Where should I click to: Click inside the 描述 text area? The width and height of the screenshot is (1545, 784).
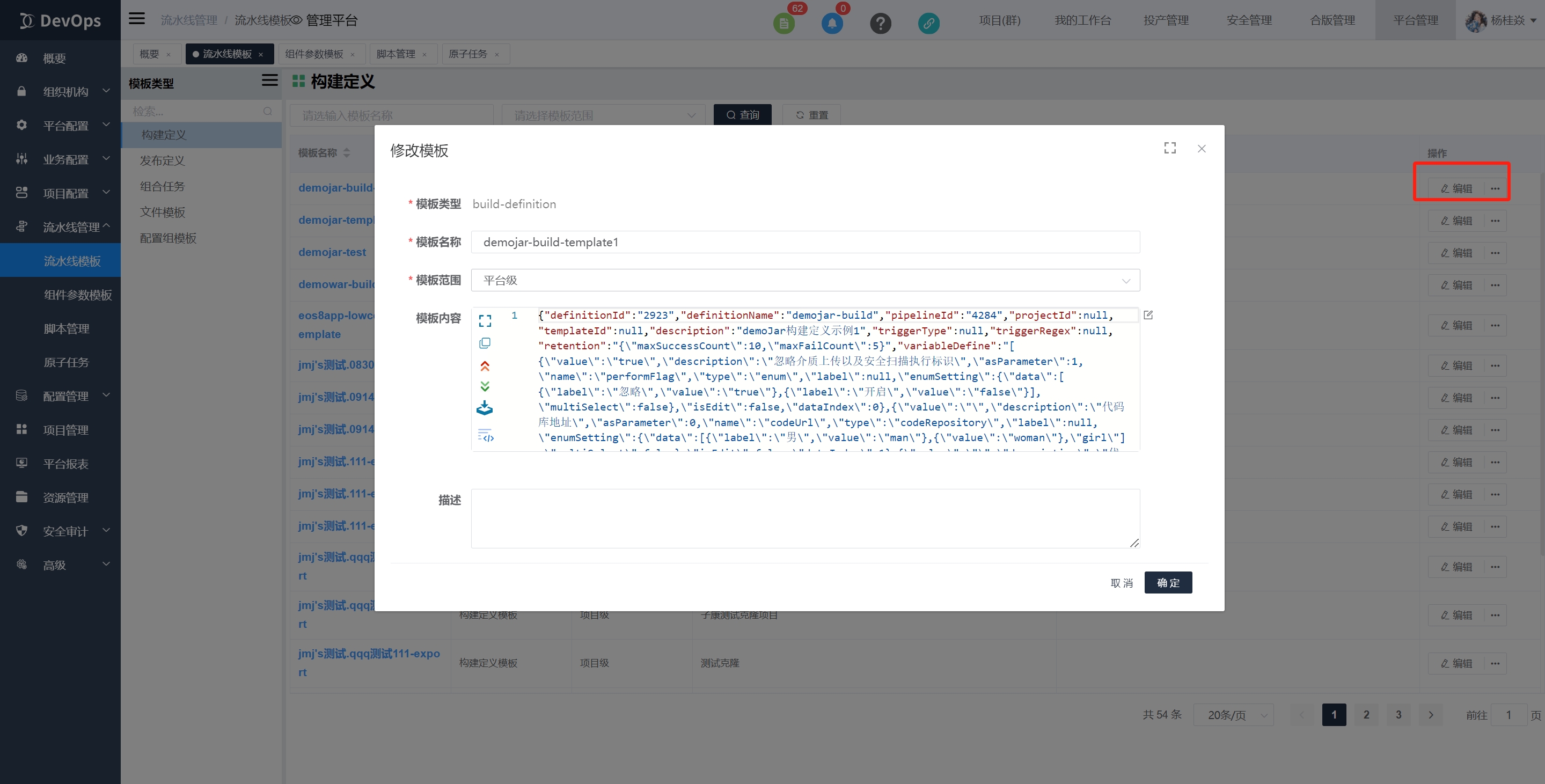point(805,518)
